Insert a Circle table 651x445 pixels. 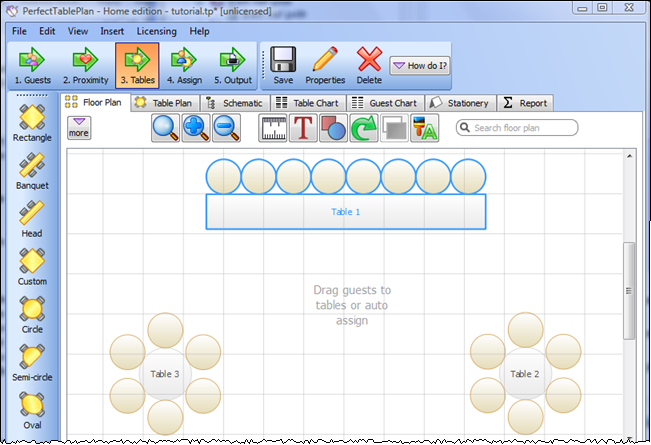point(32,315)
